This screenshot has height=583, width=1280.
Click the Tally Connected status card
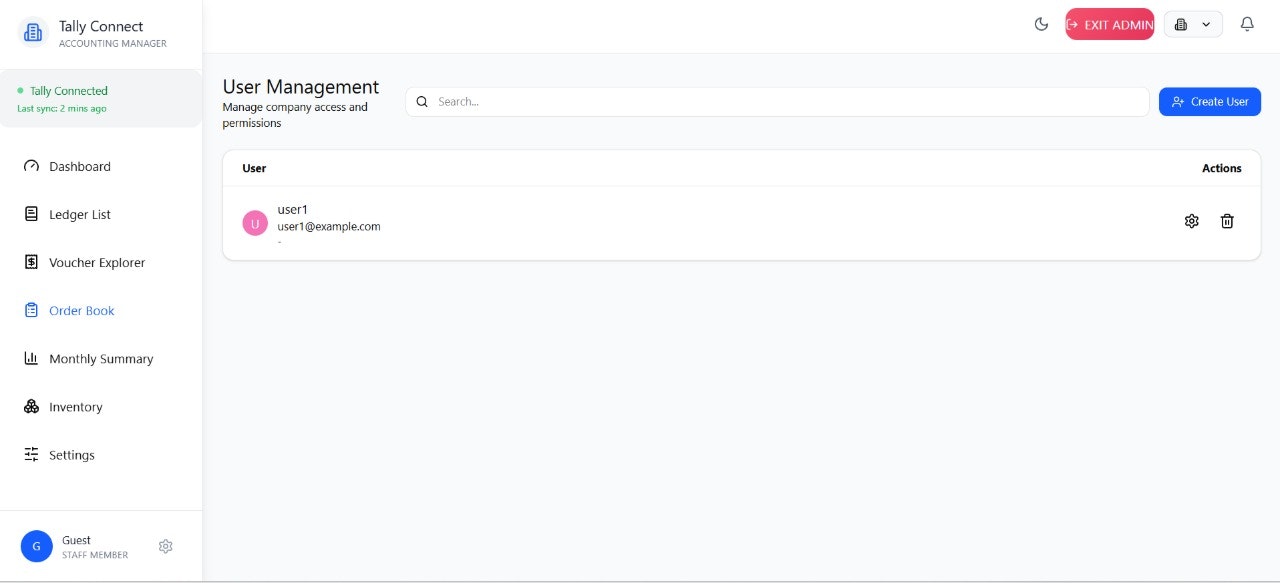[x=100, y=98]
